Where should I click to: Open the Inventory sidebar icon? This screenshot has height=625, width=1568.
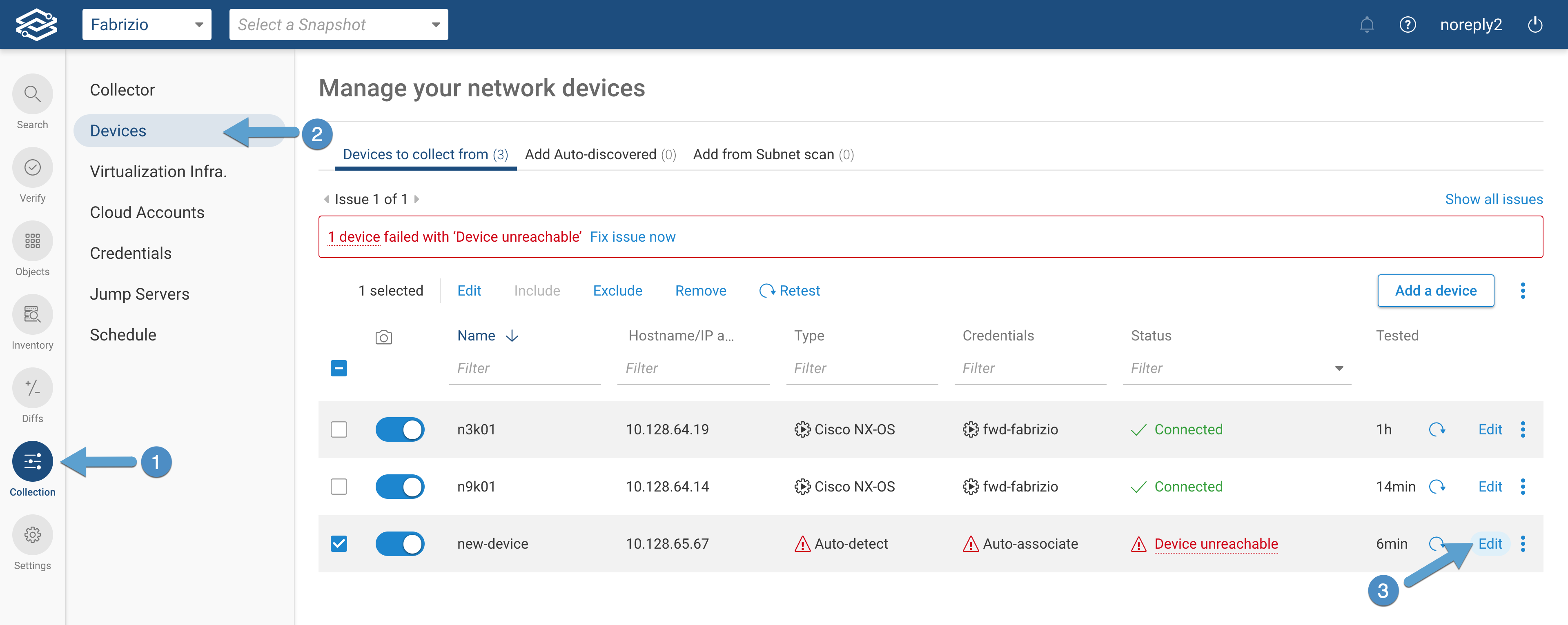pyautogui.click(x=32, y=315)
